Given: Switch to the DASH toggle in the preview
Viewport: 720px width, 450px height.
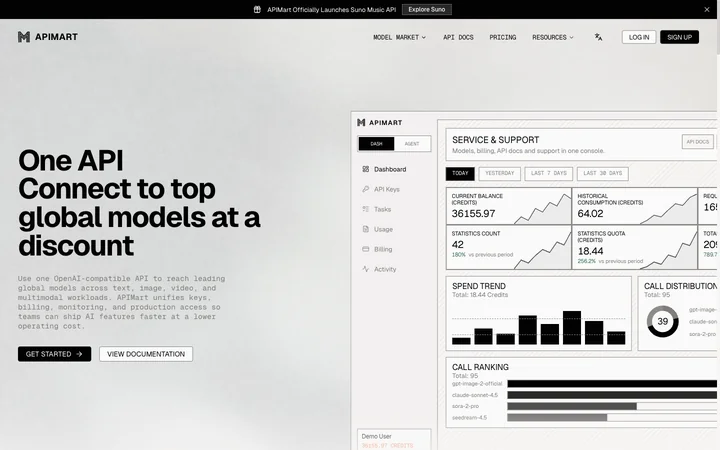Looking at the screenshot, I should [x=376, y=144].
